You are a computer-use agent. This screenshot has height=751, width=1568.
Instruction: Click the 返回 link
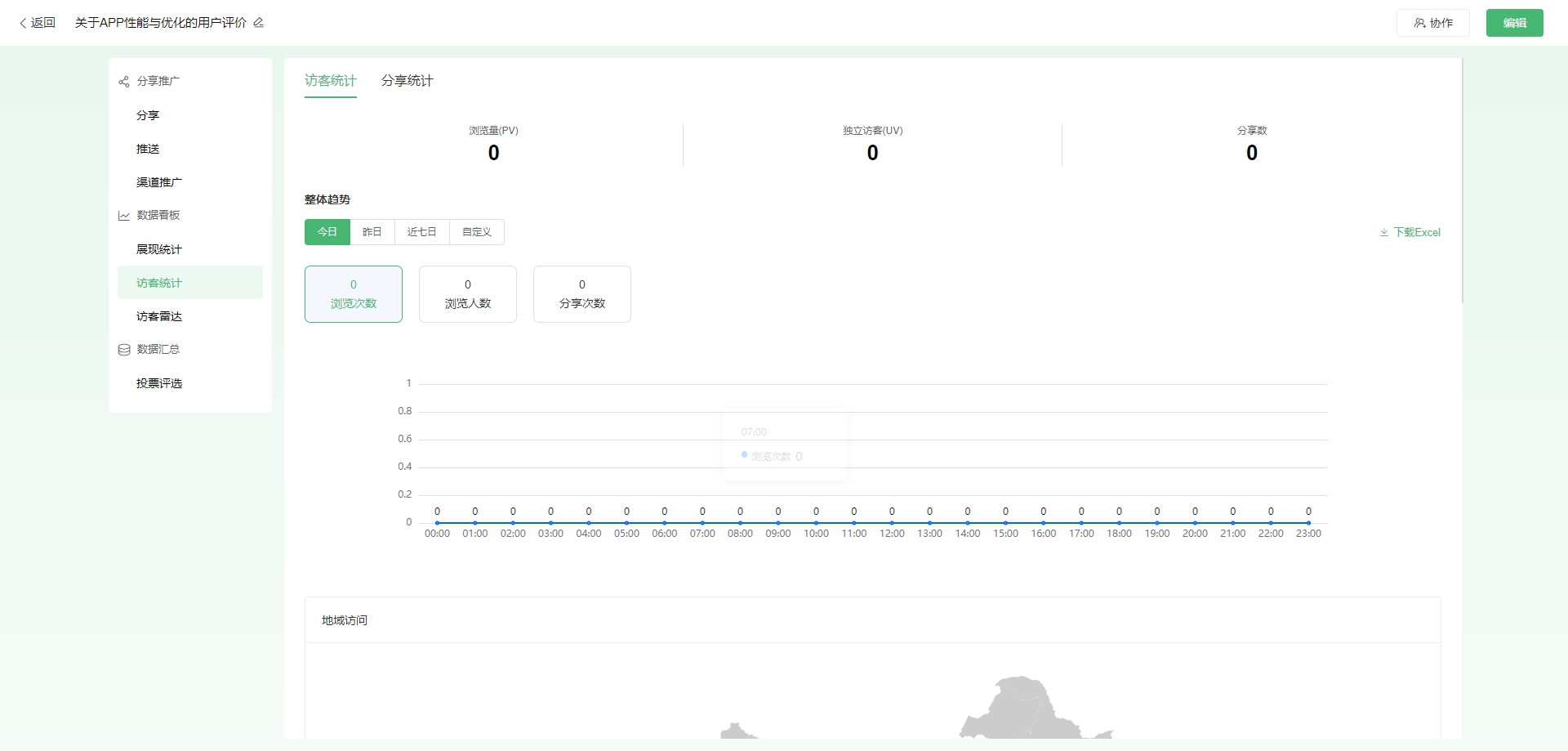[x=37, y=23]
